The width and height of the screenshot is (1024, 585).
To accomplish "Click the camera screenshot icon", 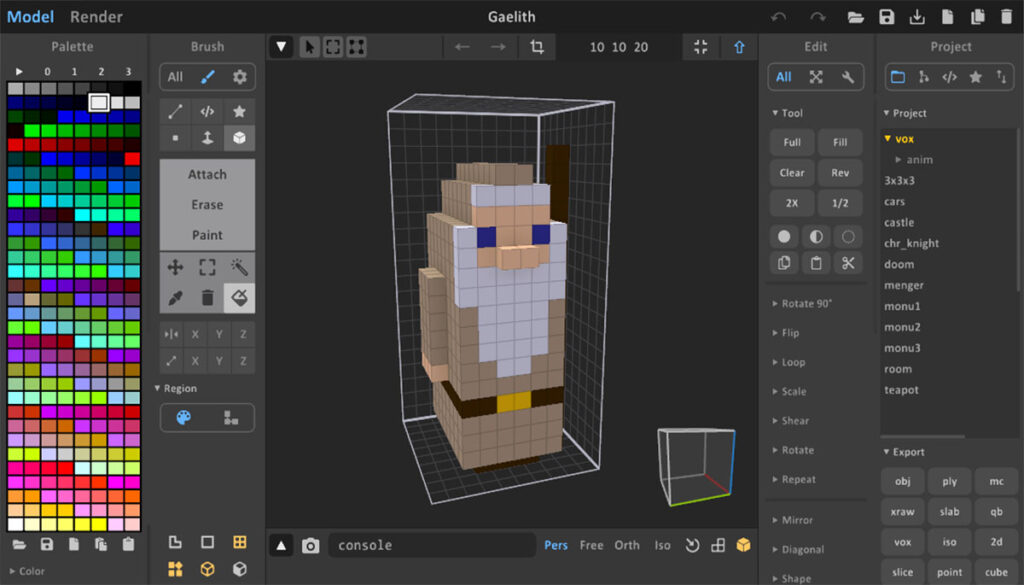I will (310, 545).
